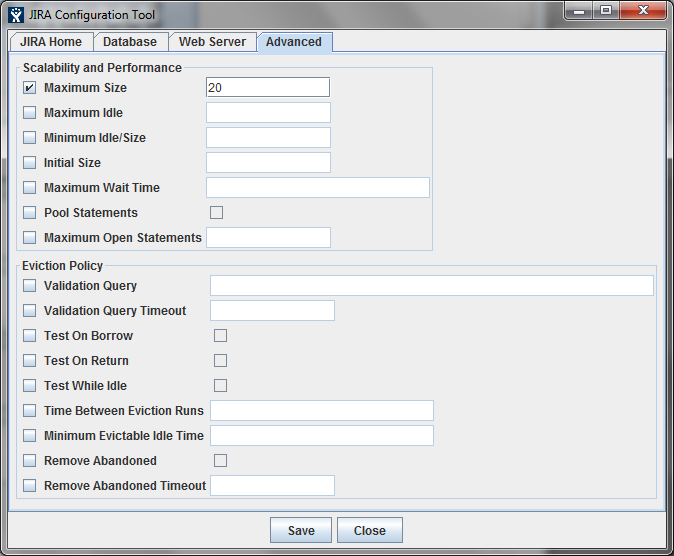The width and height of the screenshot is (674, 556).
Task: Enable the Test While Idle option checkbox
Action: tap(29, 385)
